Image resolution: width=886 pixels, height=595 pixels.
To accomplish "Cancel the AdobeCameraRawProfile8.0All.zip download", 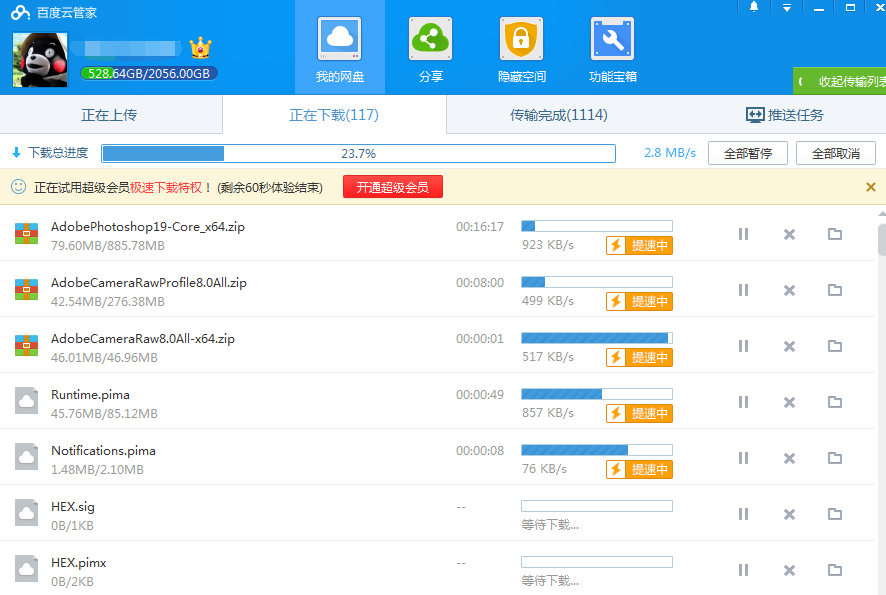I will pyautogui.click(x=789, y=290).
